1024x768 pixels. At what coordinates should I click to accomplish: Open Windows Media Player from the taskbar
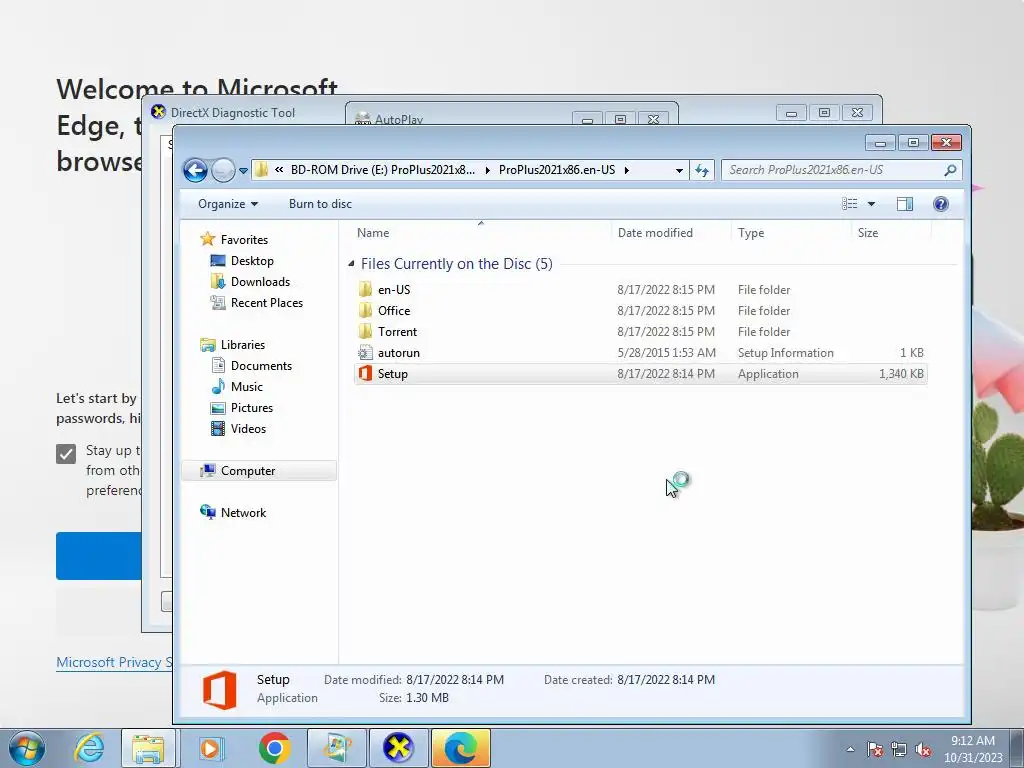coord(211,748)
